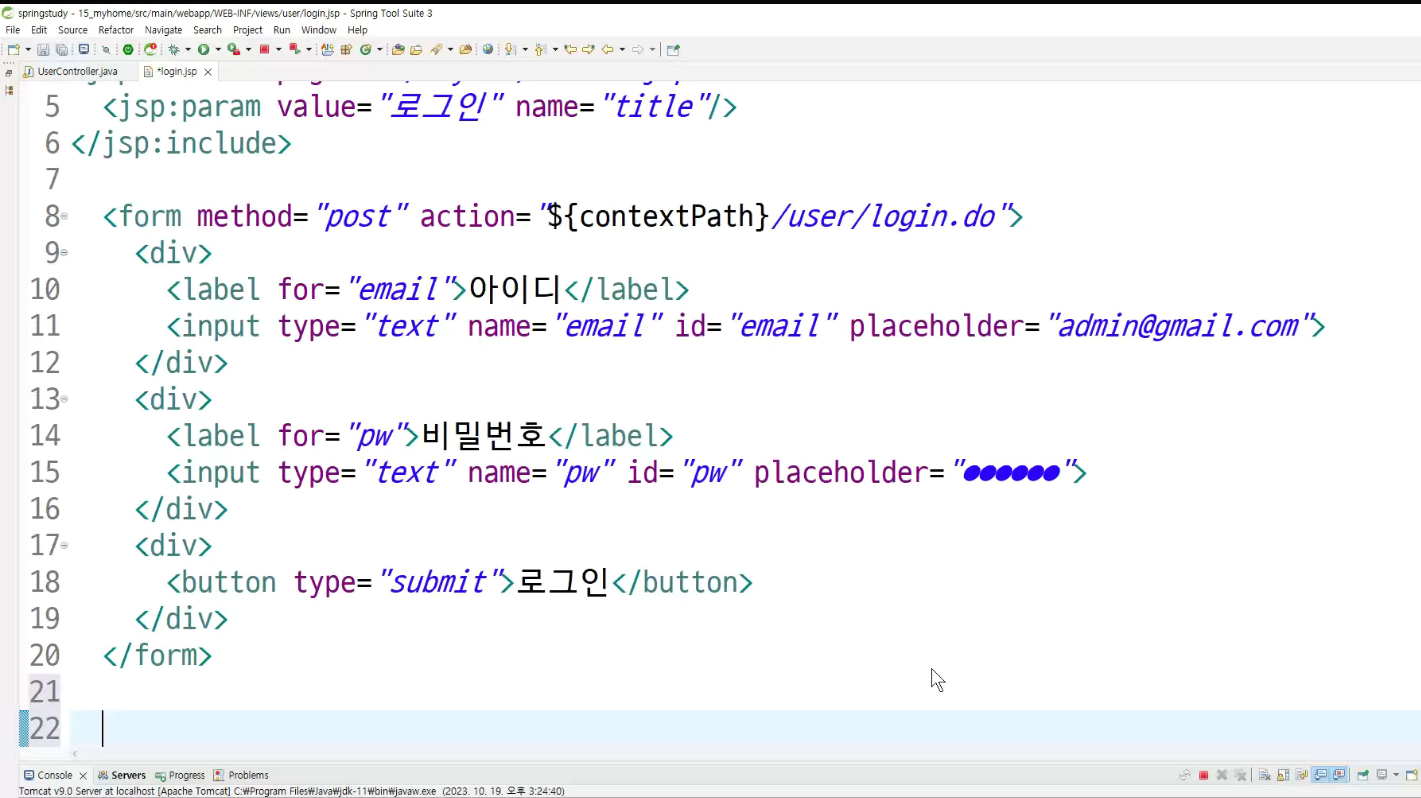Screen dimensions: 1421x798
Task: Click the contextPath expression on line 8
Action: point(658,216)
